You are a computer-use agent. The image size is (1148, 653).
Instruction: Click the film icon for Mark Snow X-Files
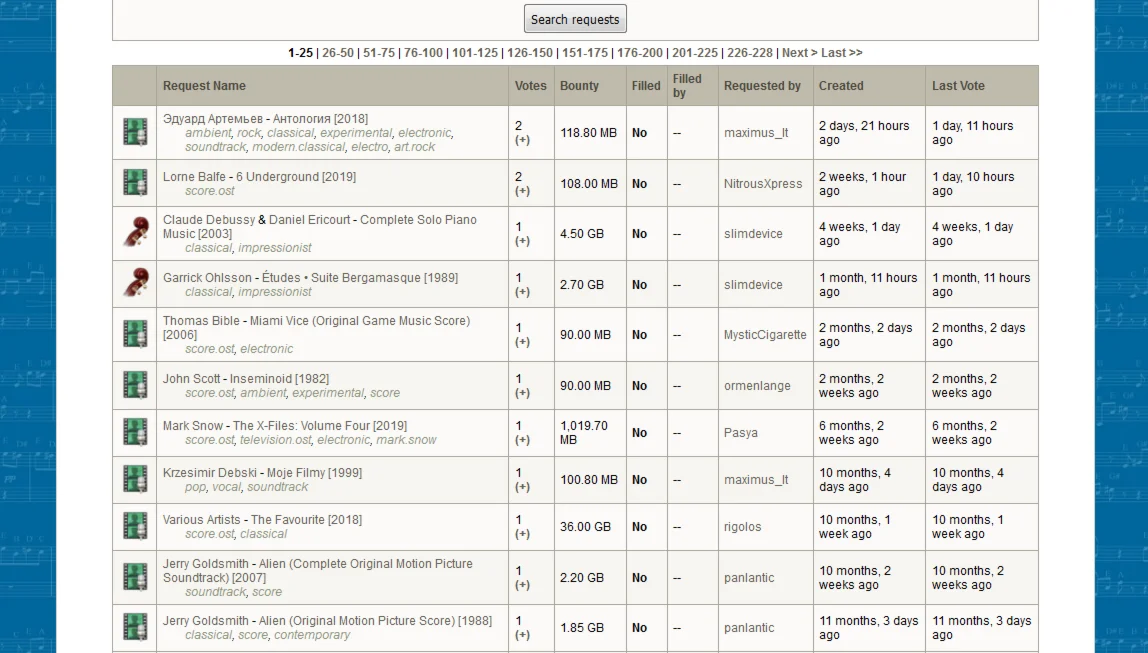click(x=135, y=432)
